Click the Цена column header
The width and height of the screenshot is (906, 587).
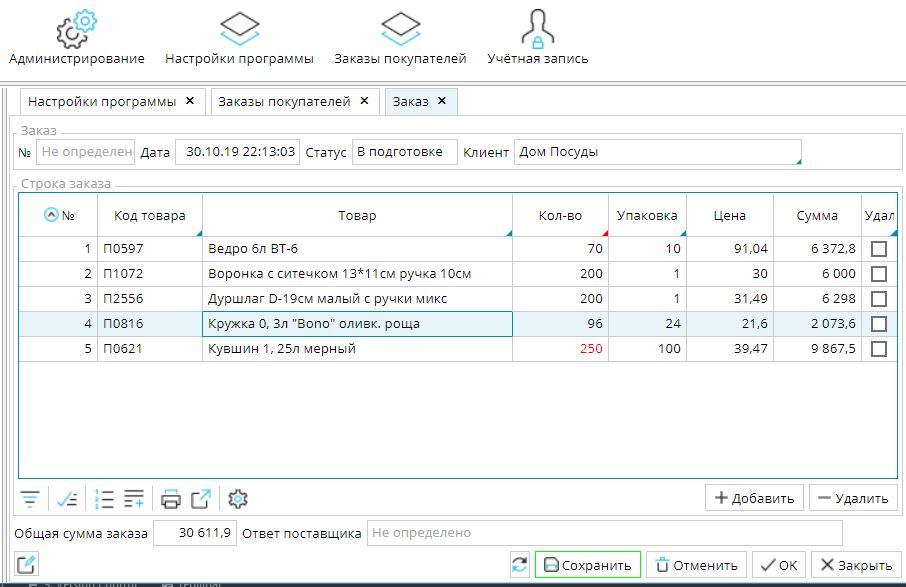(x=730, y=216)
